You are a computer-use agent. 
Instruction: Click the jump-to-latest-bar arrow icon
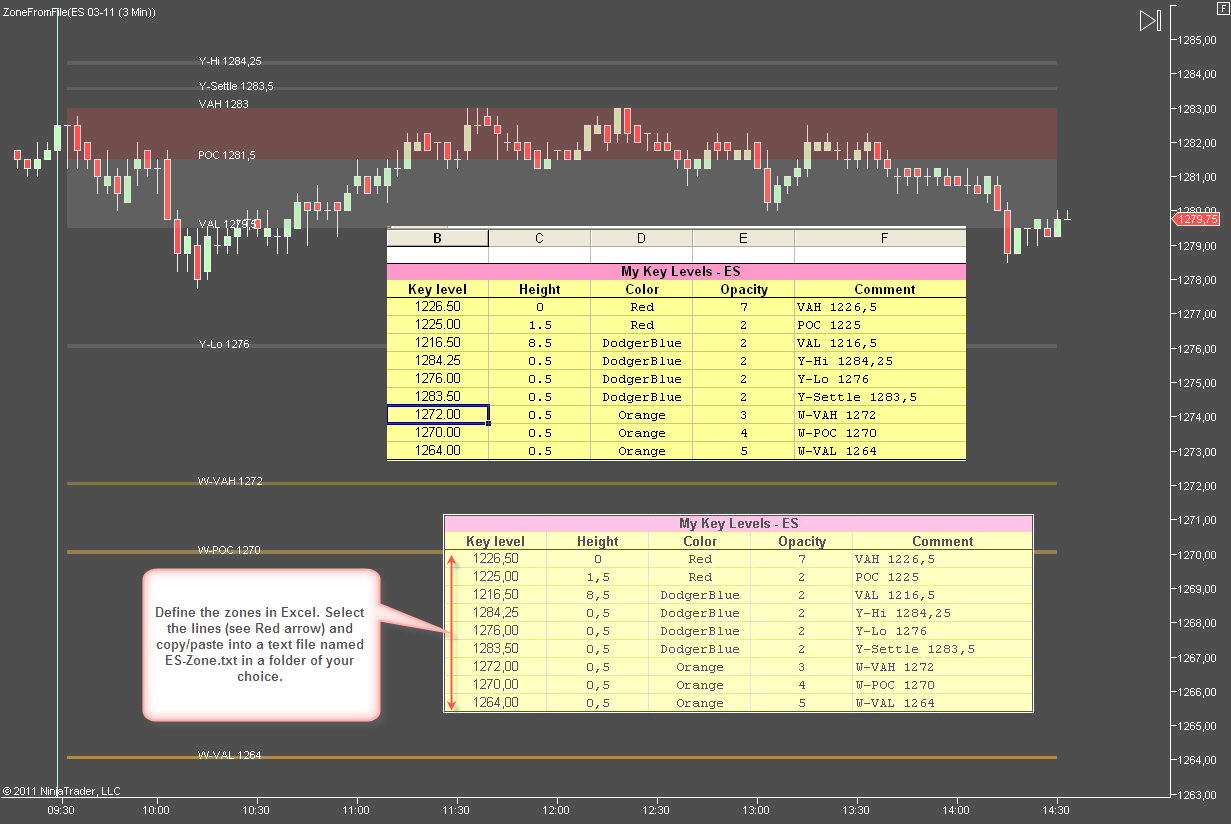coord(1150,21)
